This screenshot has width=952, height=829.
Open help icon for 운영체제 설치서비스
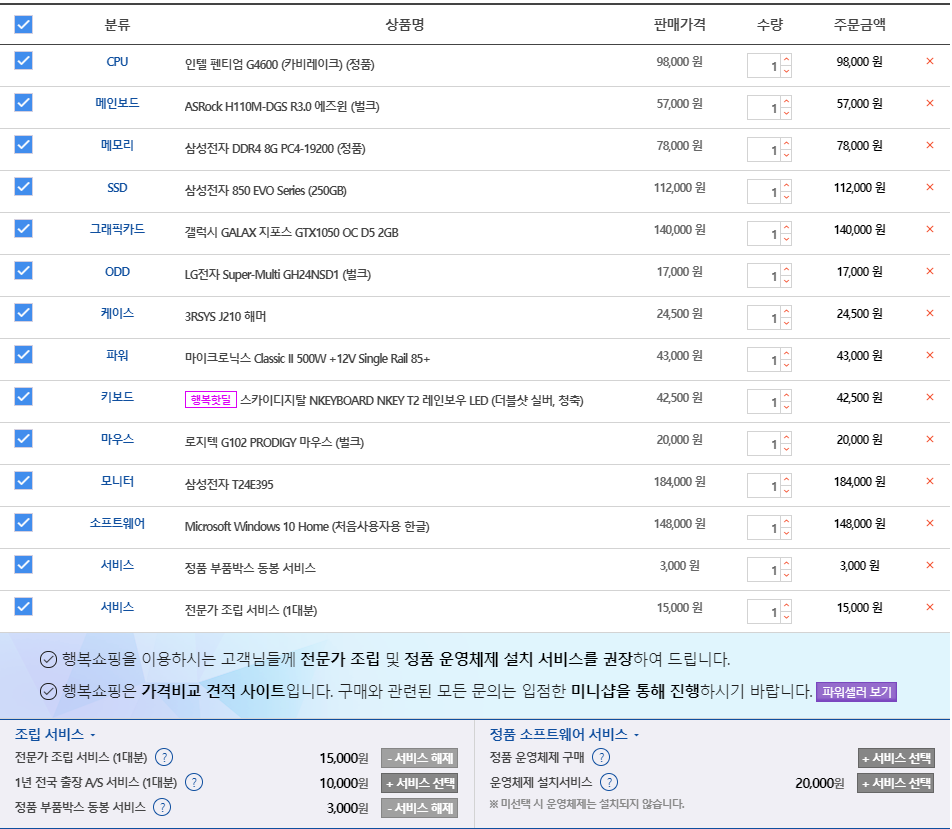click(609, 782)
